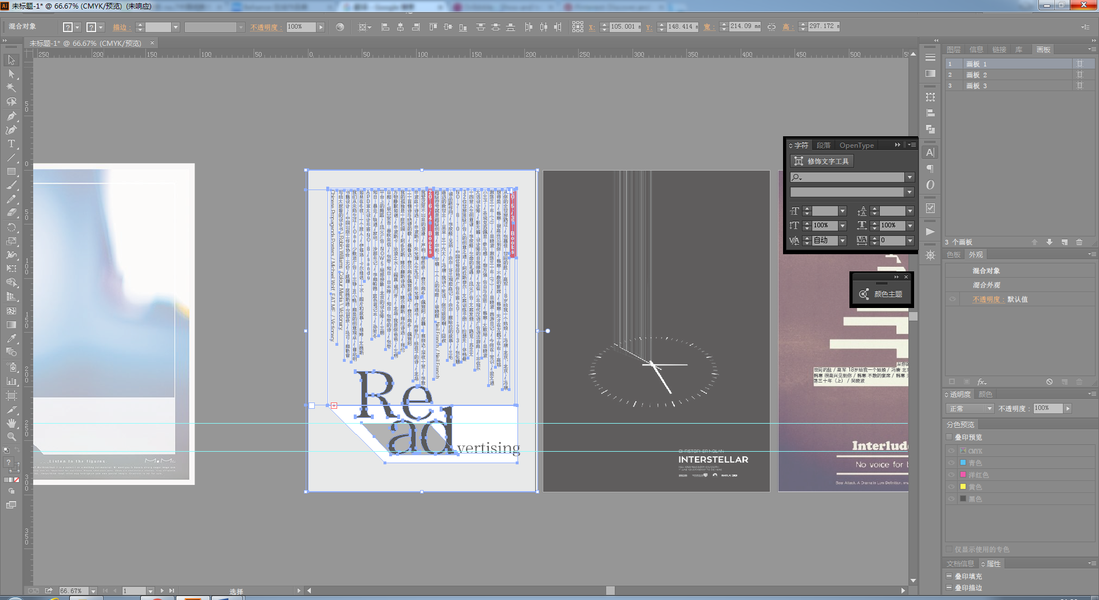
Task: Open the Gradient panel icon in dock
Action: click(930, 73)
